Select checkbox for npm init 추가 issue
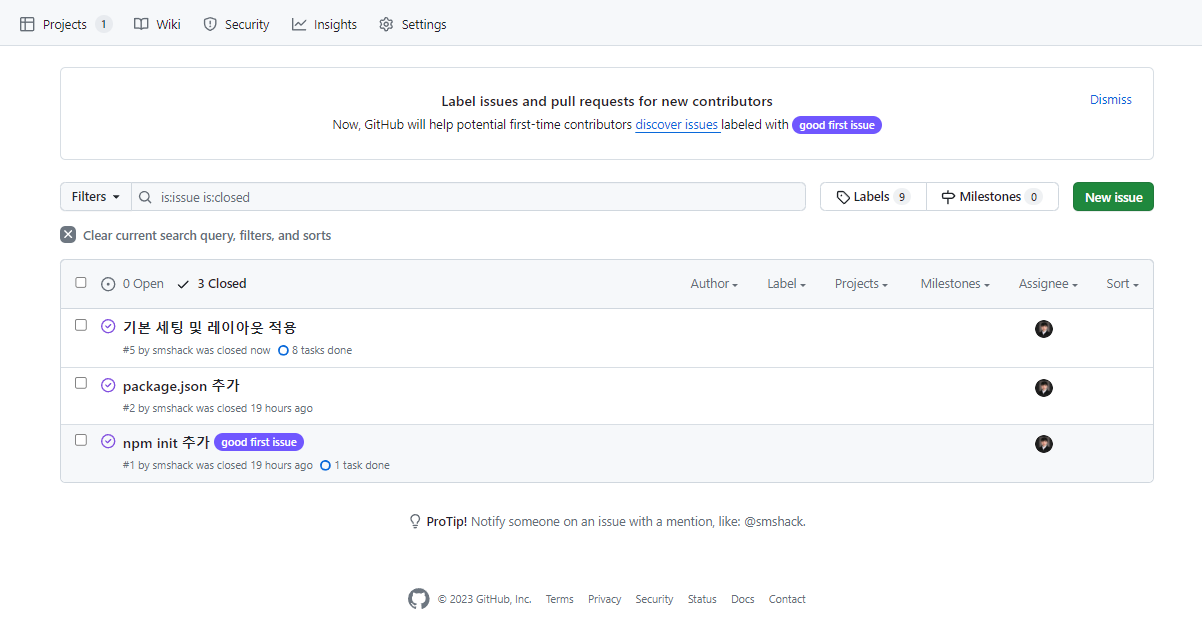Viewport: 1202px width, 618px height. pyautogui.click(x=81, y=440)
